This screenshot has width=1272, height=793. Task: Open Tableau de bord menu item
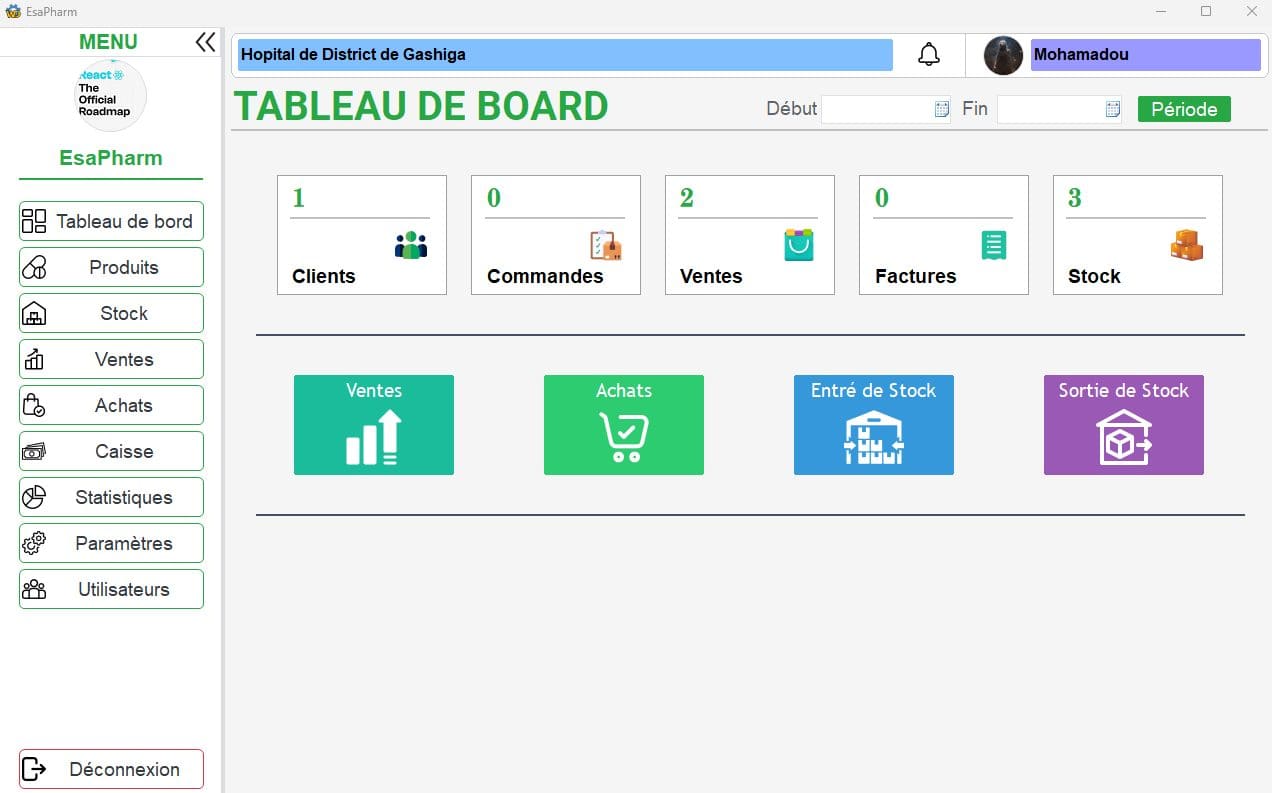[x=111, y=221]
